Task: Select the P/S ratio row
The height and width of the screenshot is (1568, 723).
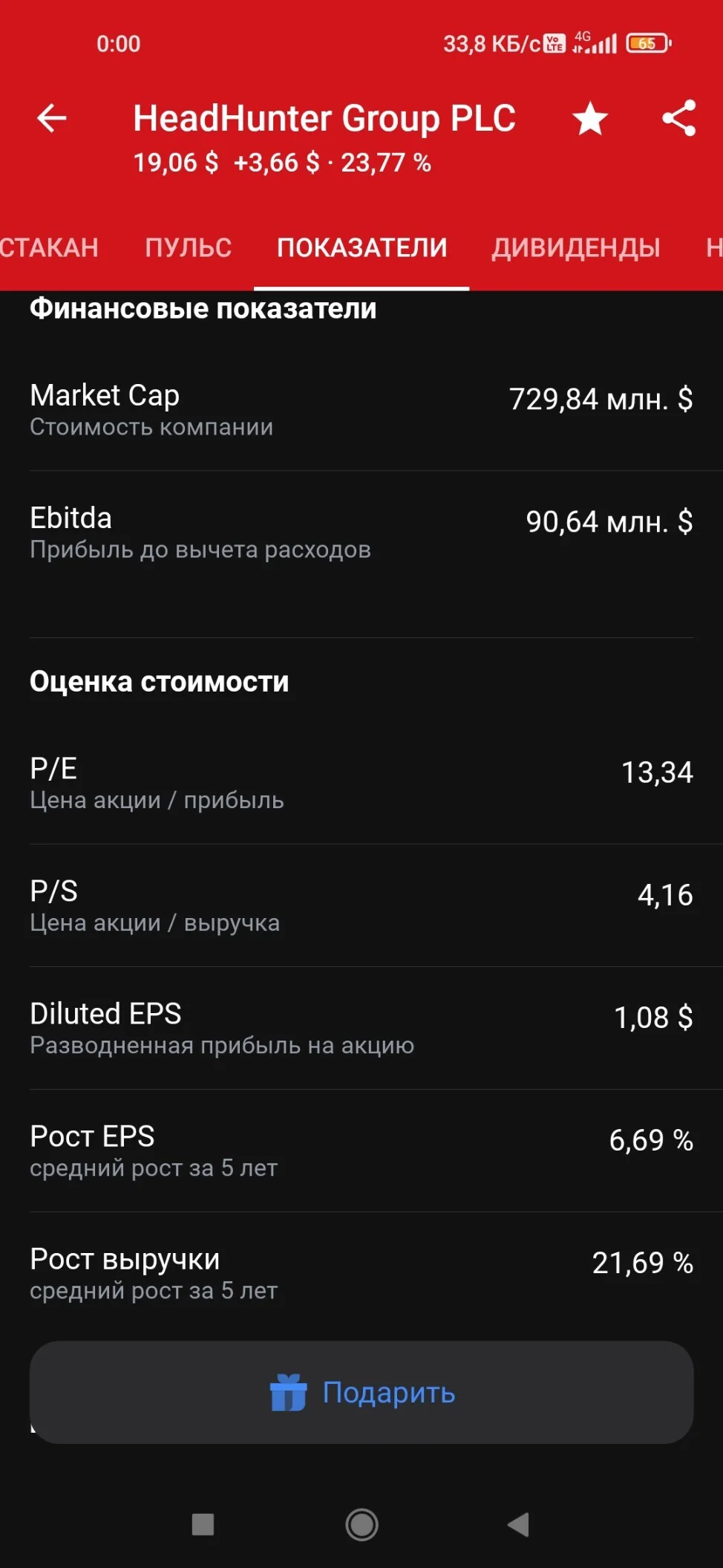Action: click(361, 905)
